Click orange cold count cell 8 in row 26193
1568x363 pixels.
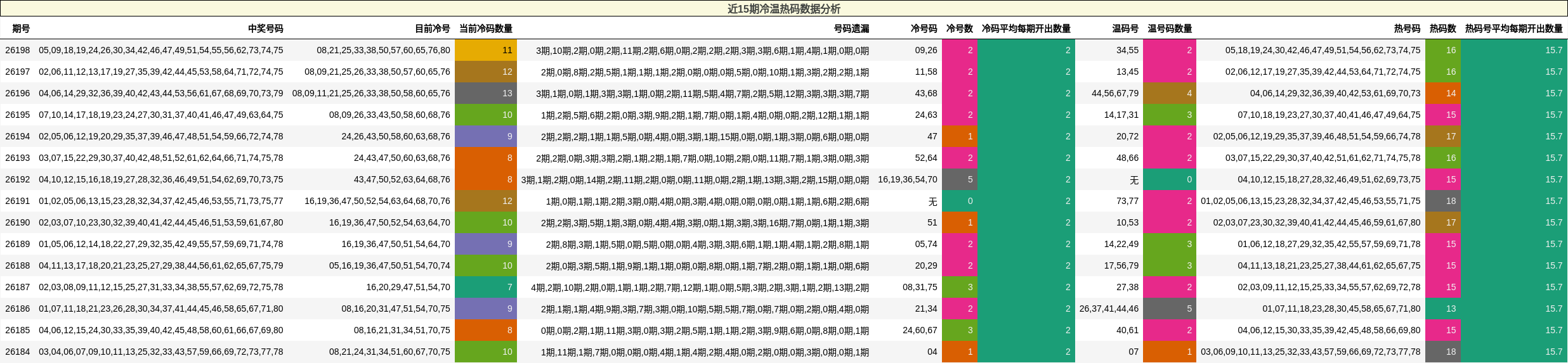(x=486, y=158)
